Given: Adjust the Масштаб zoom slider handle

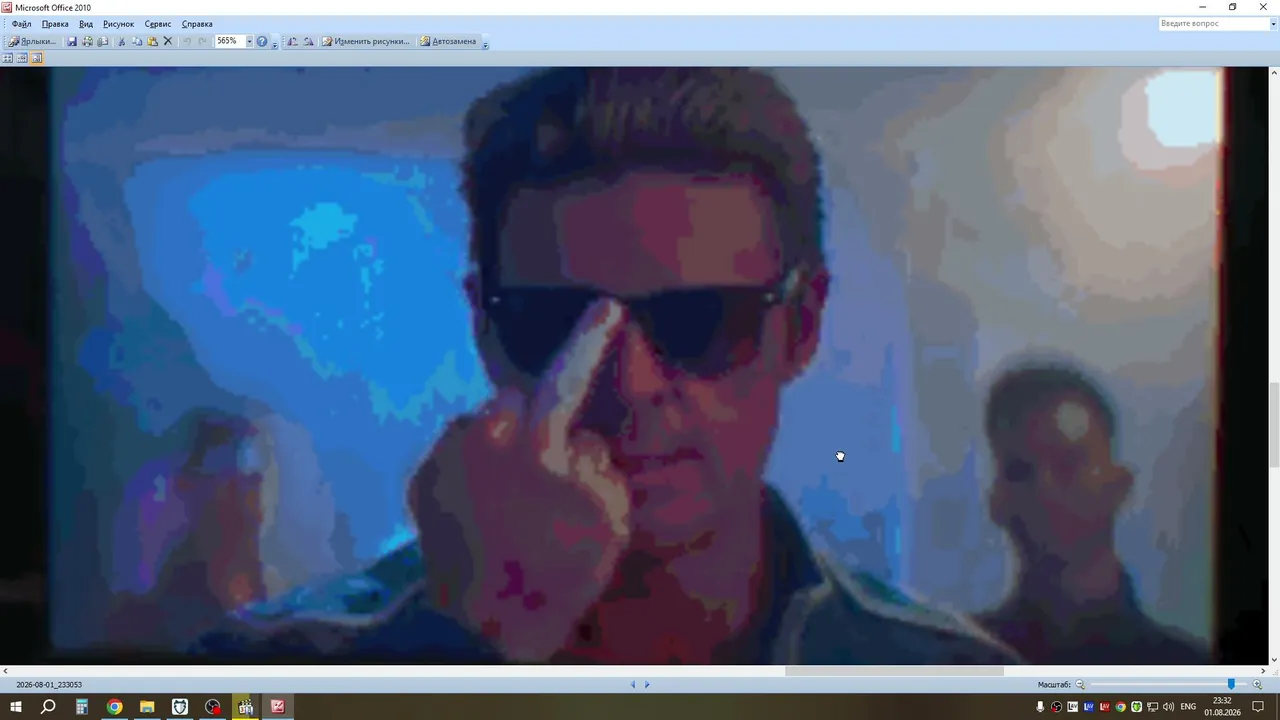Looking at the screenshot, I should pyautogui.click(x=1231, y=684).
